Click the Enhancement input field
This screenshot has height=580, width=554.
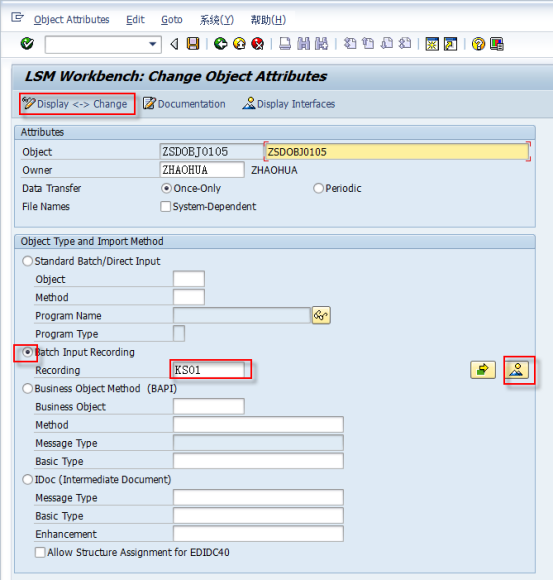pyautogui.click(x=258, y=533)
